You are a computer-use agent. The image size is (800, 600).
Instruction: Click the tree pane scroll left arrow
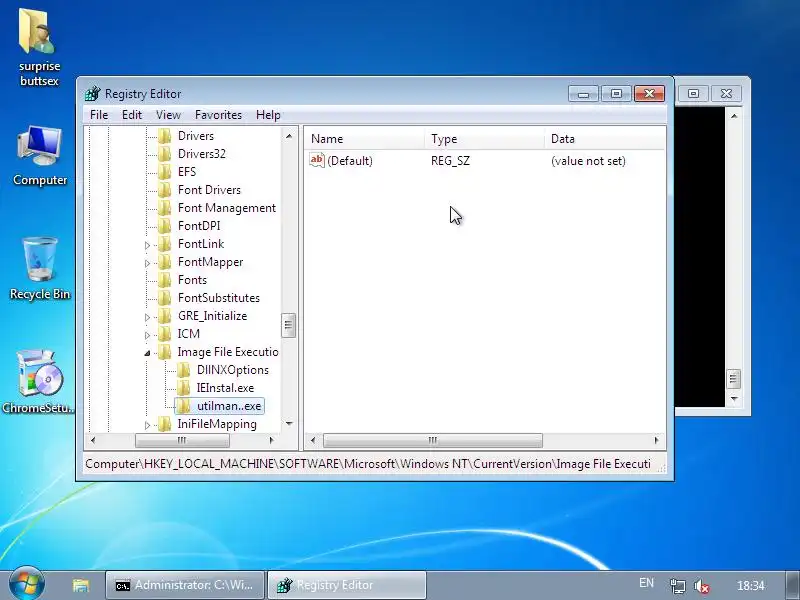(92, 440)
